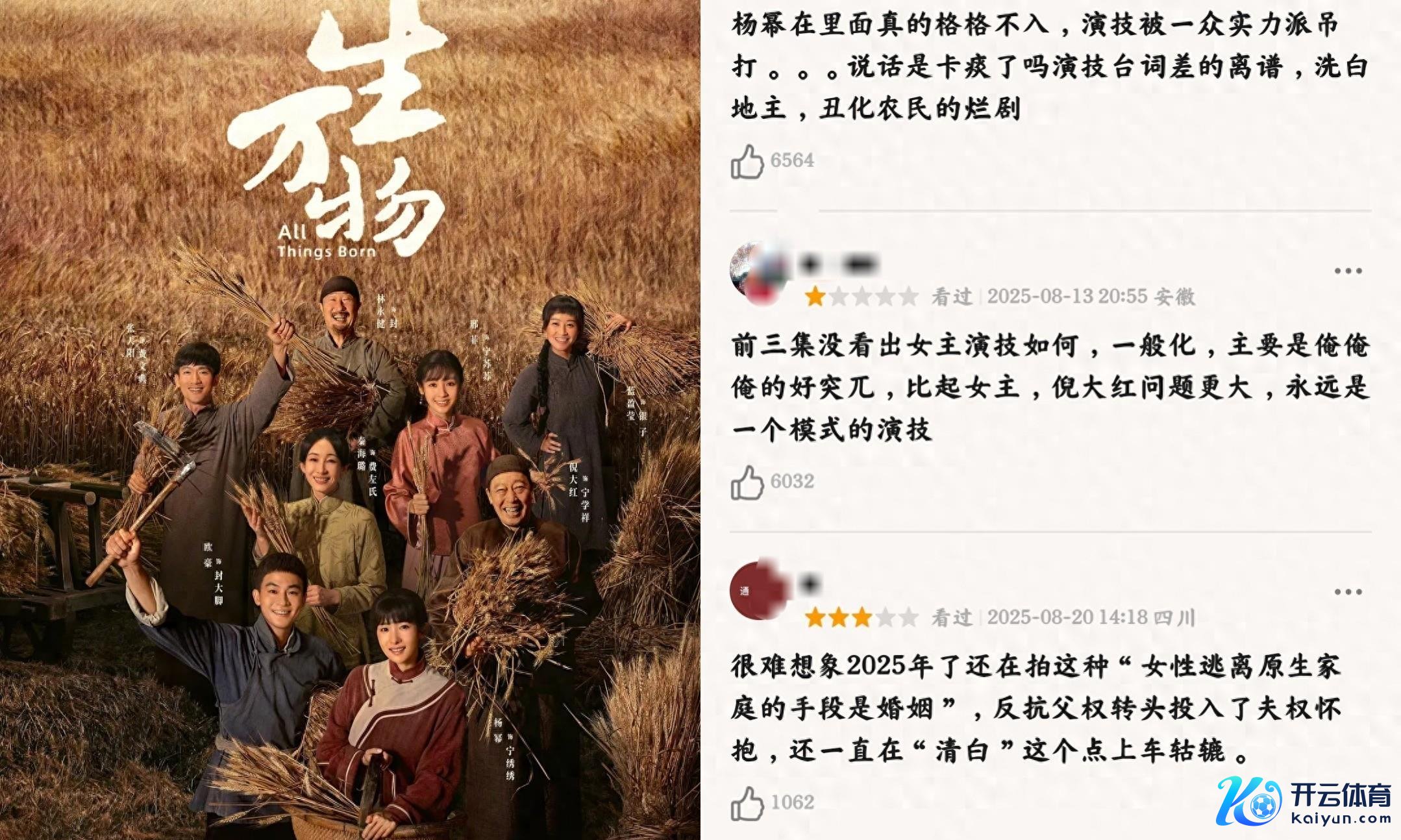The height and width of the screenshot is (840, 1401).
Task: Click the 2025-08-20 14:18 timestamp
Action: (1067, 617)
